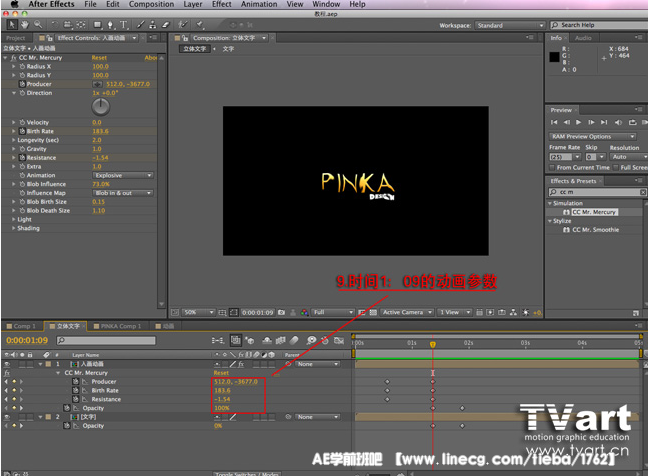Viewport: 648px width, 476px height.
Task: Open the 50% magnification dropdown
Action: click(200, 312)
